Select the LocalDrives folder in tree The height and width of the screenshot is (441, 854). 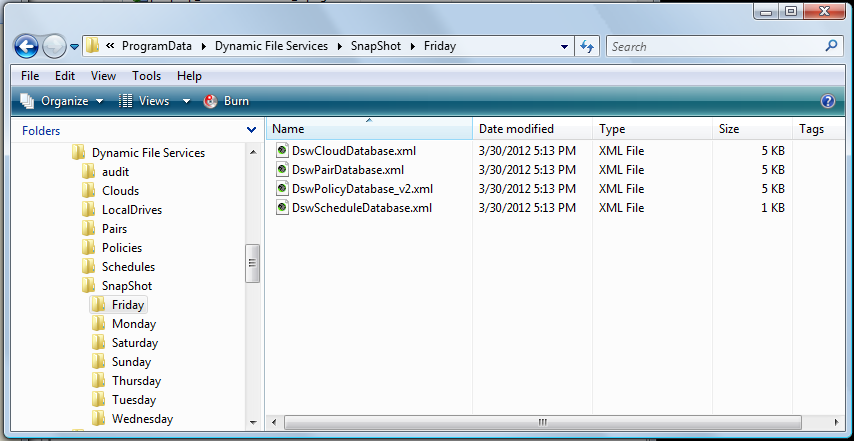point(121,210)
